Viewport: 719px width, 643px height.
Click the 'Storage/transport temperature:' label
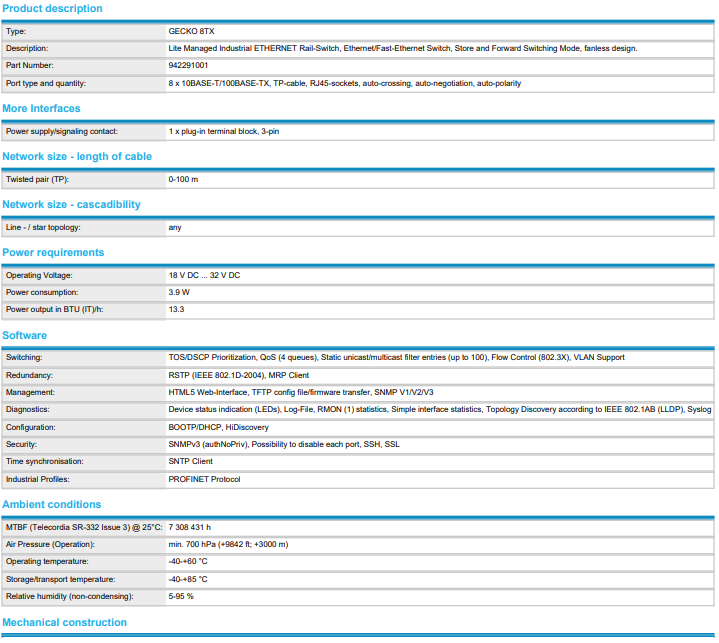(61, 580)
